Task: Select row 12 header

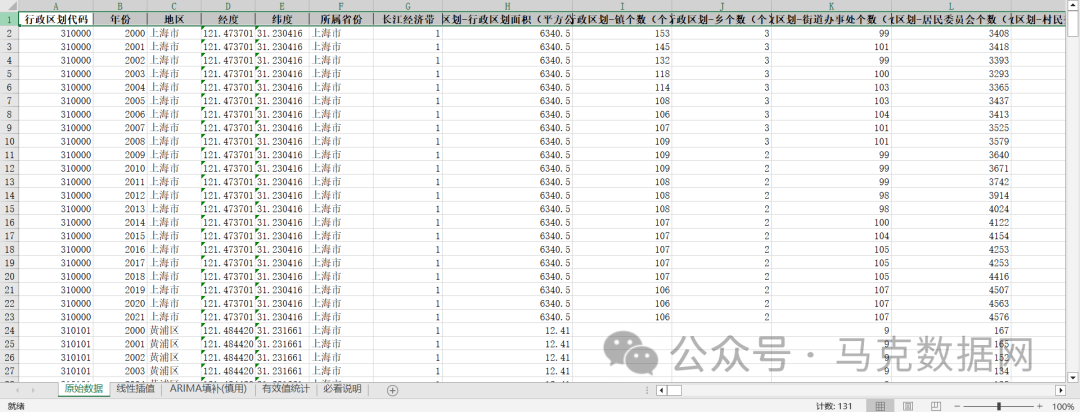Action: [x=9, y=168]
